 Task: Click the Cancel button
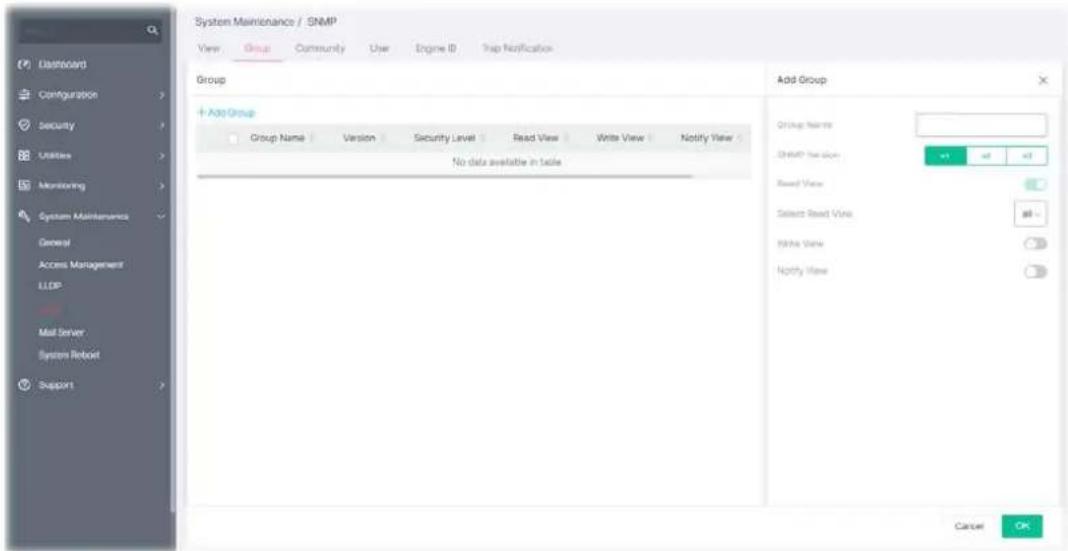coord(969,526)
